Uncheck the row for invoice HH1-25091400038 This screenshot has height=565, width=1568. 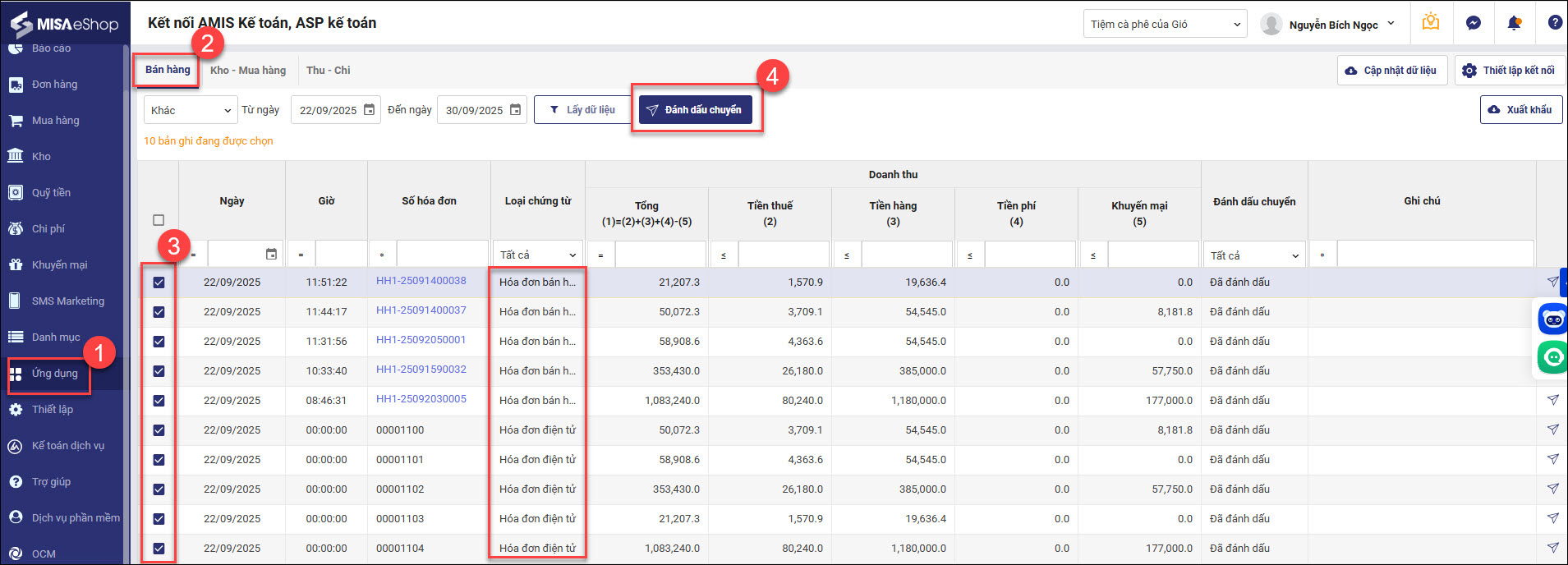click(159, 282)
